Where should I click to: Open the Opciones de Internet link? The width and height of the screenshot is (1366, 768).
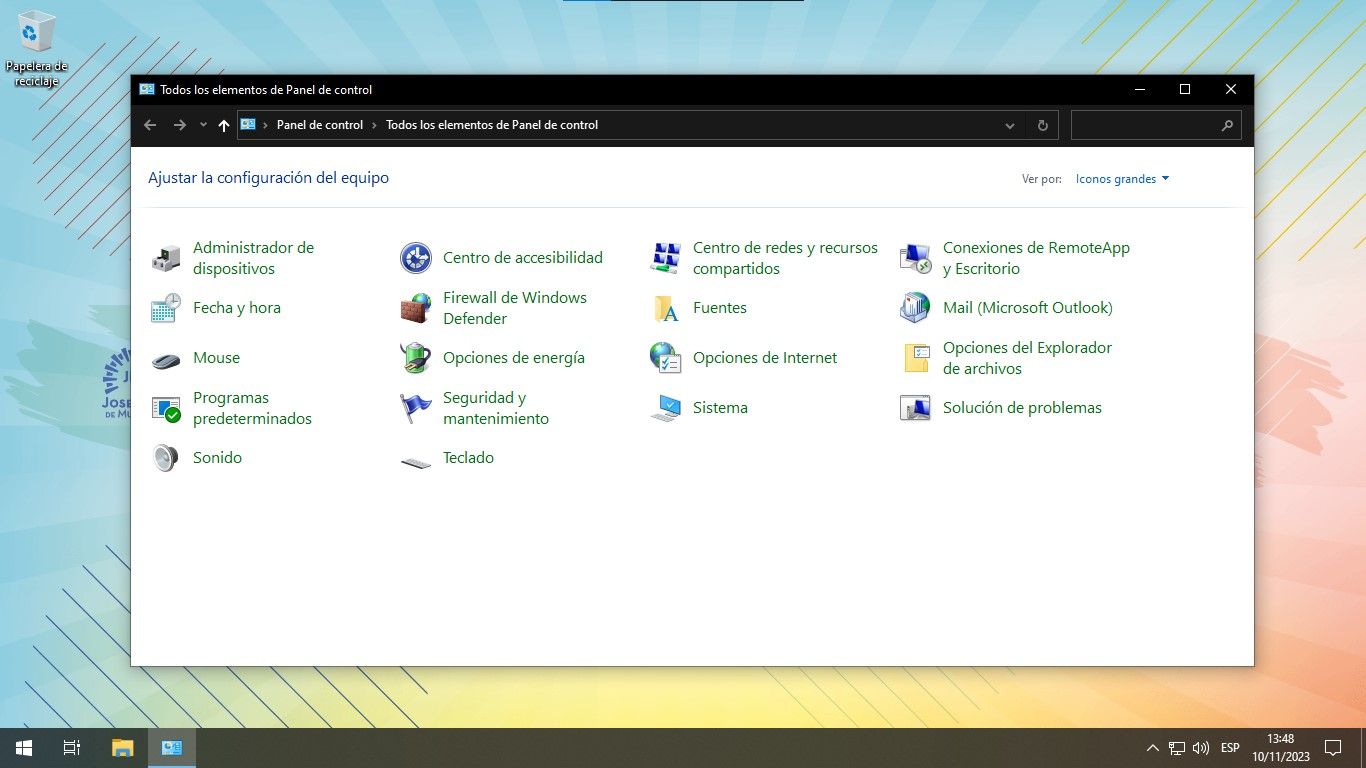tap(765, 358)
